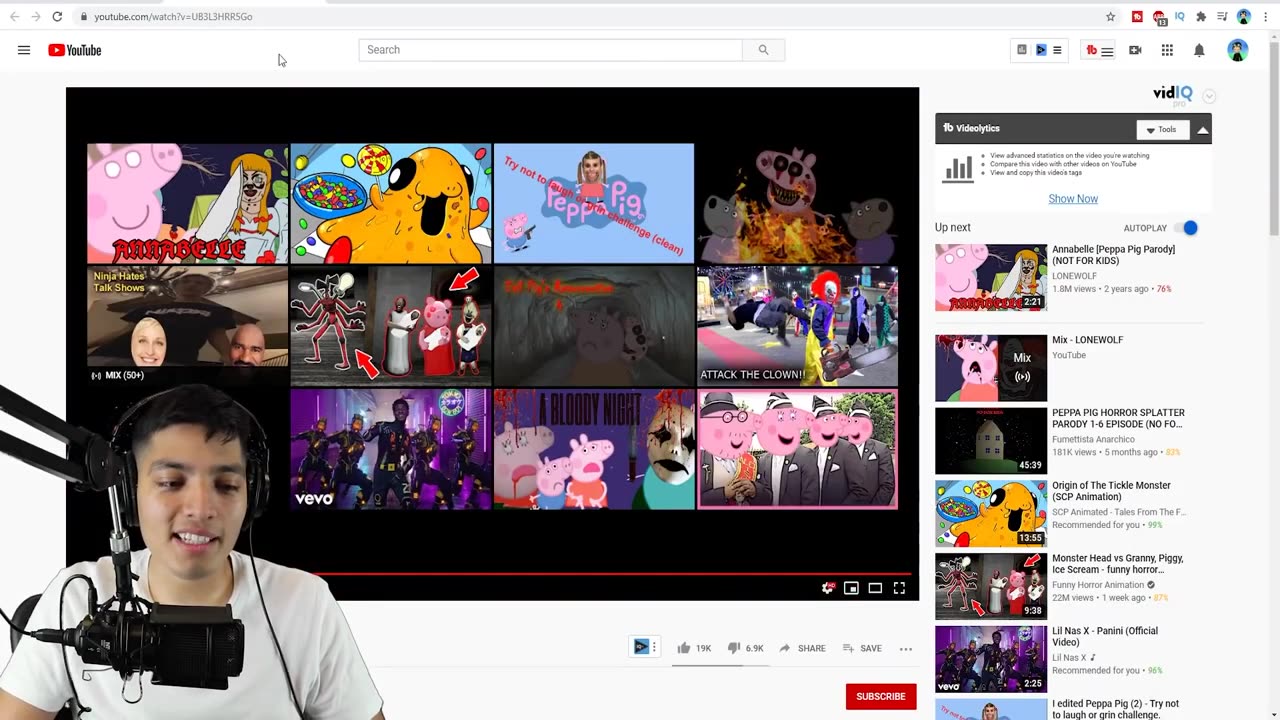Screen dimensions: 1280x720
Task: Open the Mix - LONEWOLF sidebar title
Action: (x=1087, y=340)
